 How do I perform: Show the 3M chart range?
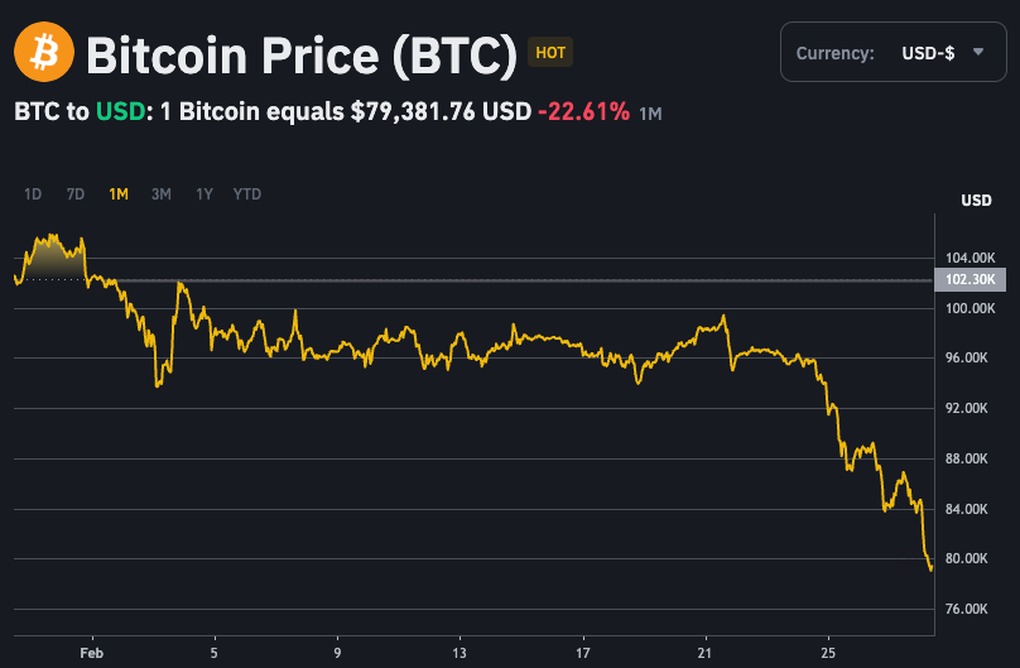[x=161, y=194]
